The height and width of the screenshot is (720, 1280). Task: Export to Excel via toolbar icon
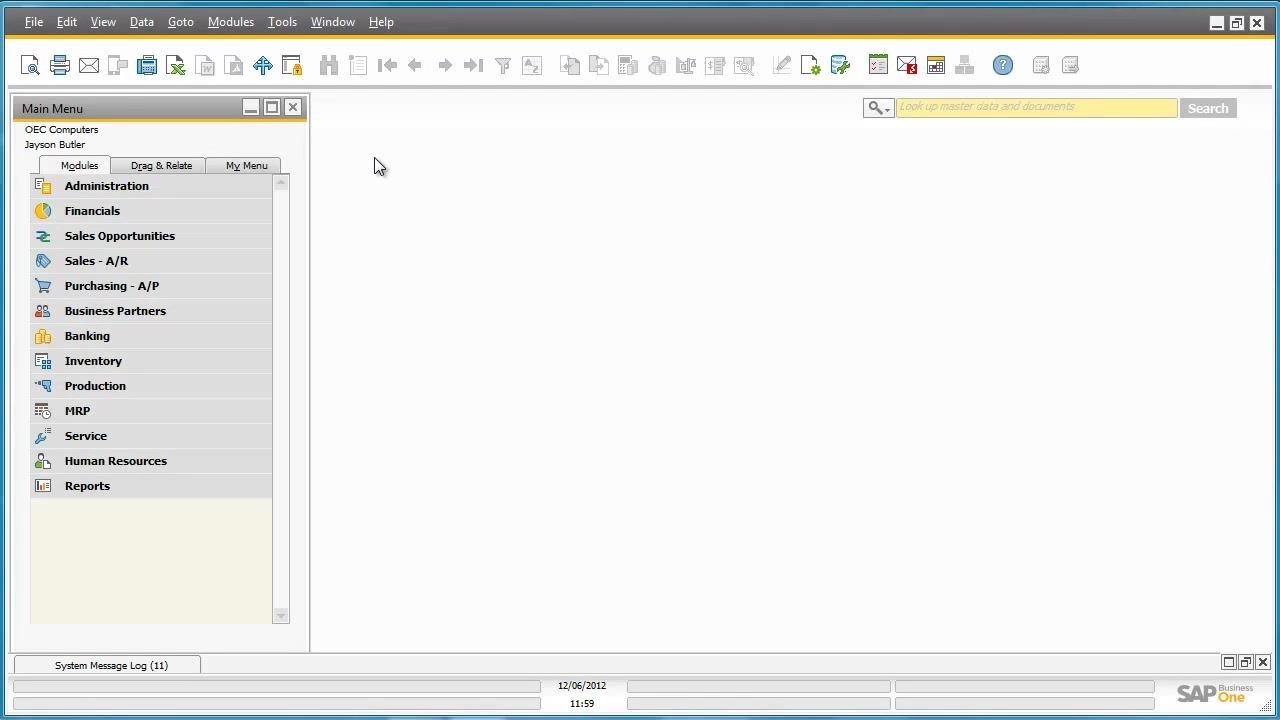click(176, 66)
